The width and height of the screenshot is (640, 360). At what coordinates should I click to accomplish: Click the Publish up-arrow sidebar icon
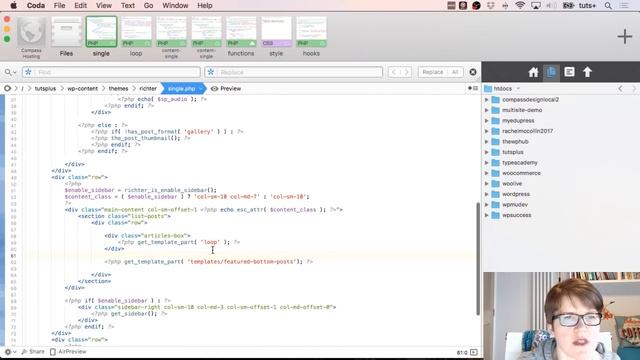(x=587, y=72)
